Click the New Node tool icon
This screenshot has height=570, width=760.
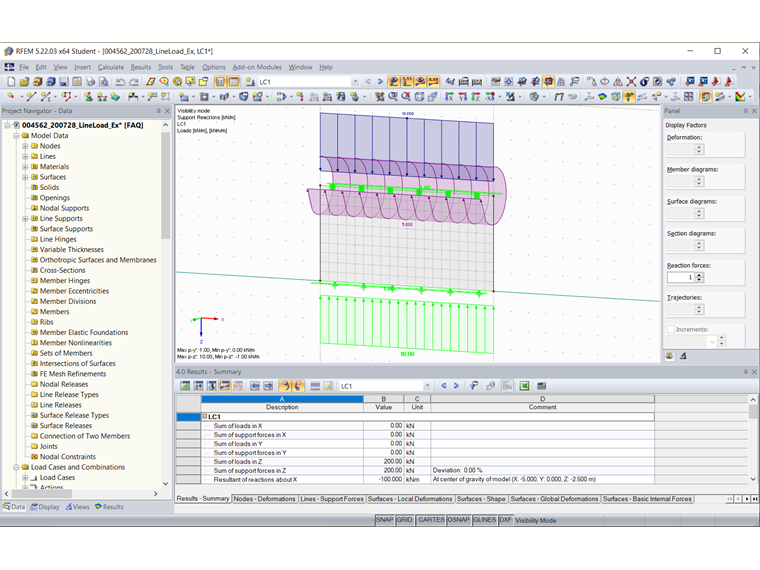[x=11, y=96]
